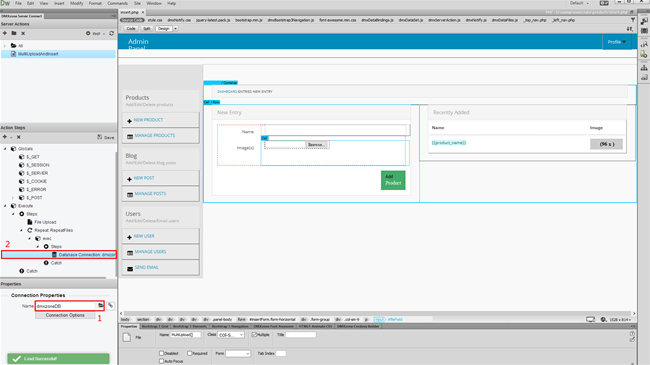Open the Modify menu

[76, 3]
